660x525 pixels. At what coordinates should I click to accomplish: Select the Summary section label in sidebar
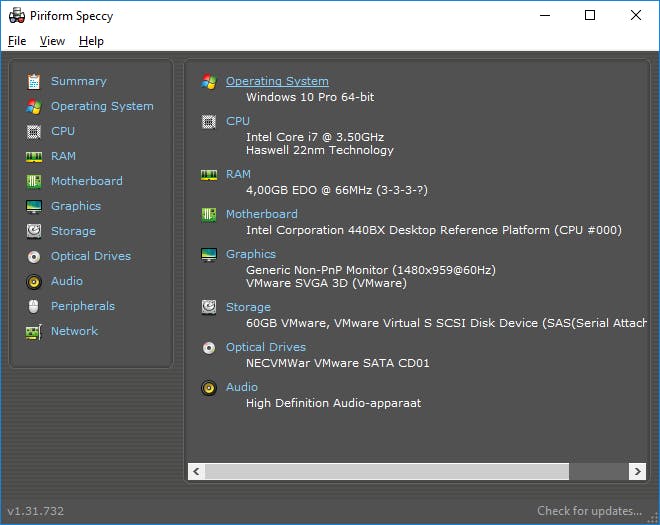click(79, 81)
